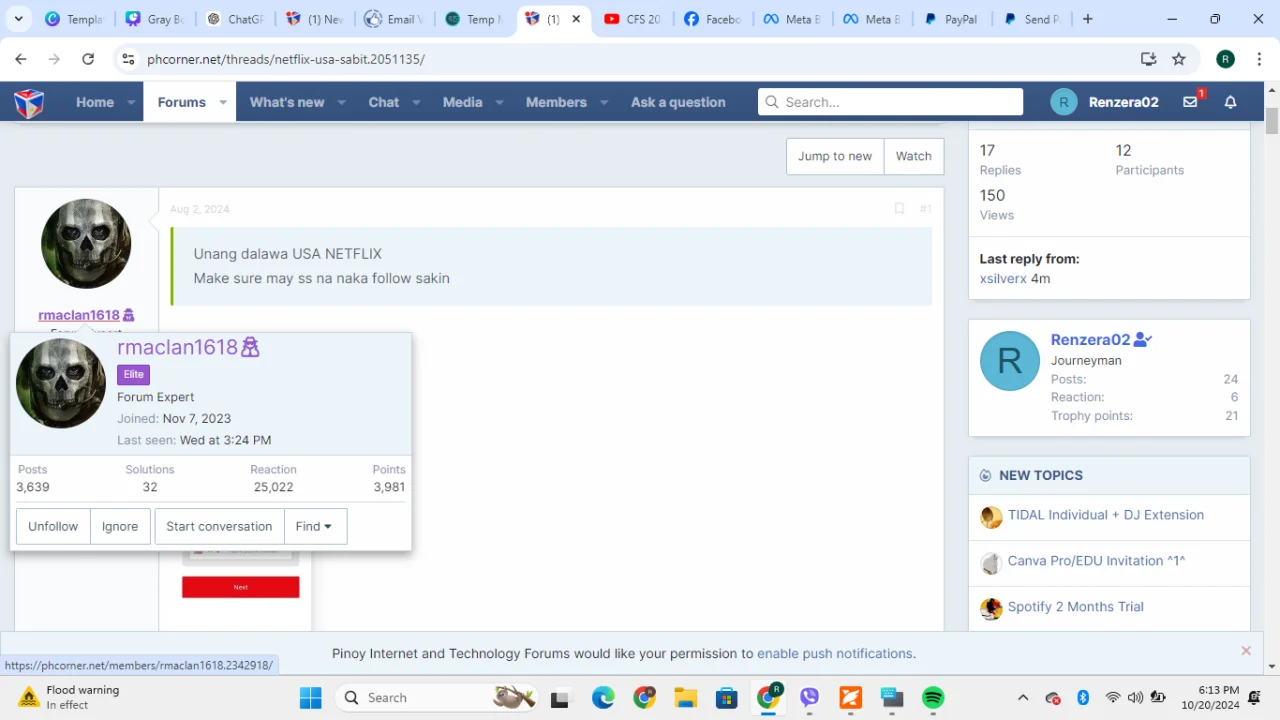Show hidden tray icons chevron
Screen dimensions: 1280x720
[1023, 698]
